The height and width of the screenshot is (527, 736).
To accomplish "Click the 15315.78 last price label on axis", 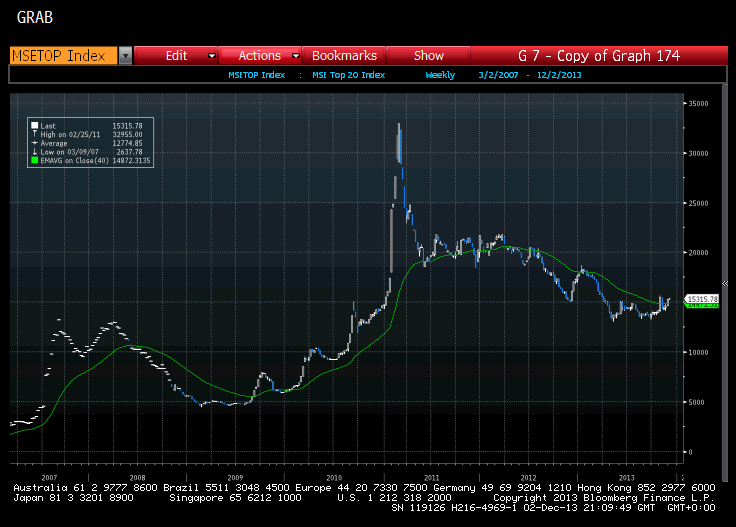I will point(702,299).
